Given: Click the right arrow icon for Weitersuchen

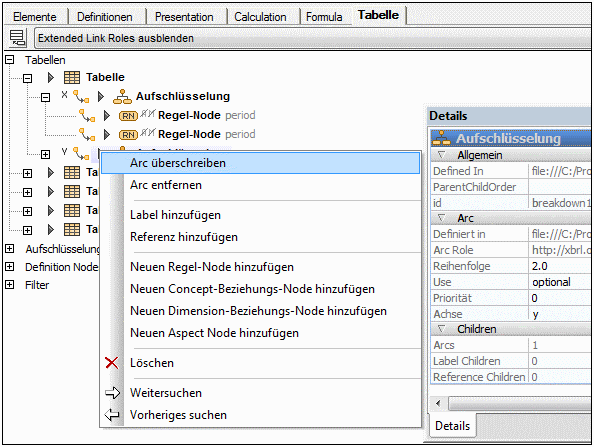Looking at the screenshot, I should click(113, 393).
